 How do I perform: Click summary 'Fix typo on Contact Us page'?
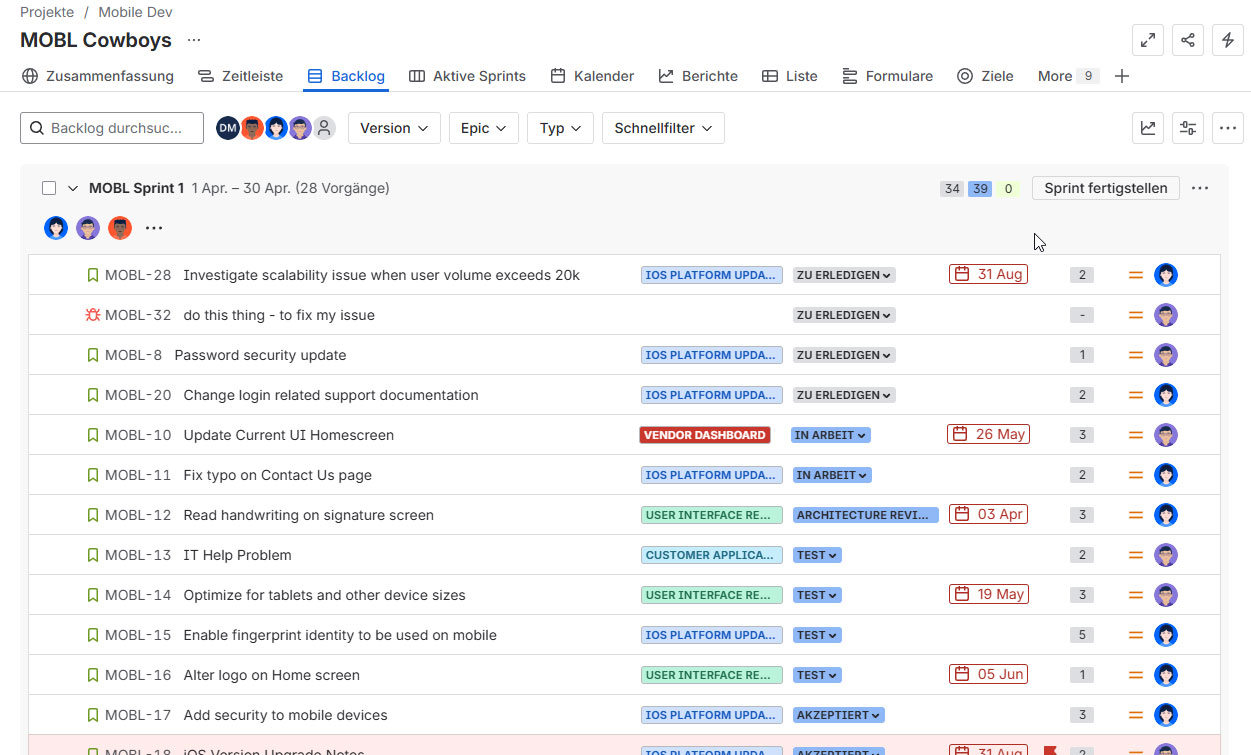(278, 475)
